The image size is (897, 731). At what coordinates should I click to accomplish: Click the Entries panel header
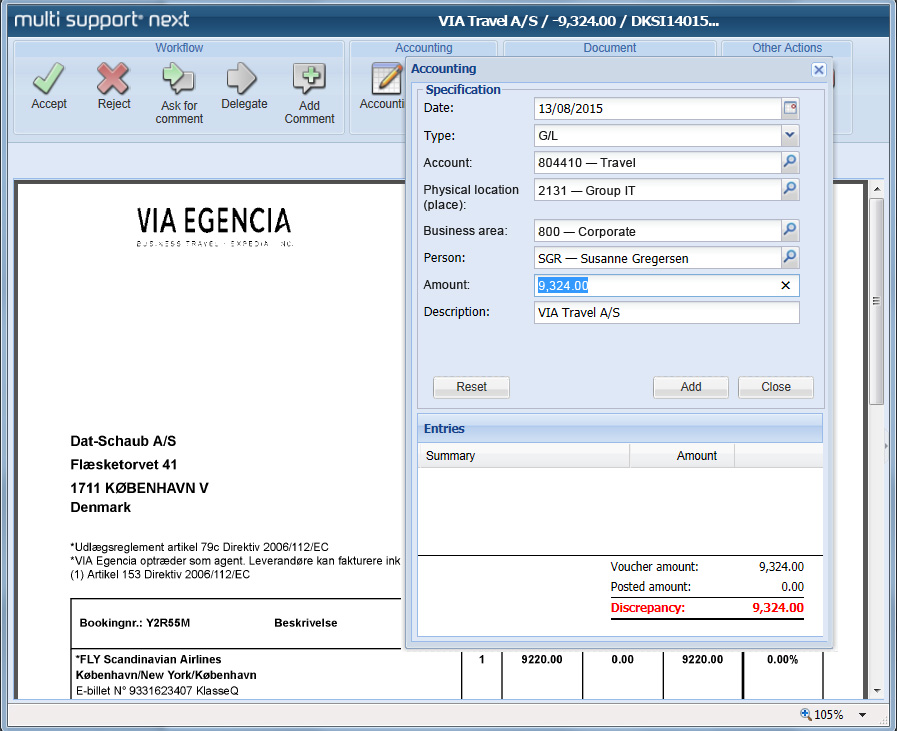click(x=620, y=428)
